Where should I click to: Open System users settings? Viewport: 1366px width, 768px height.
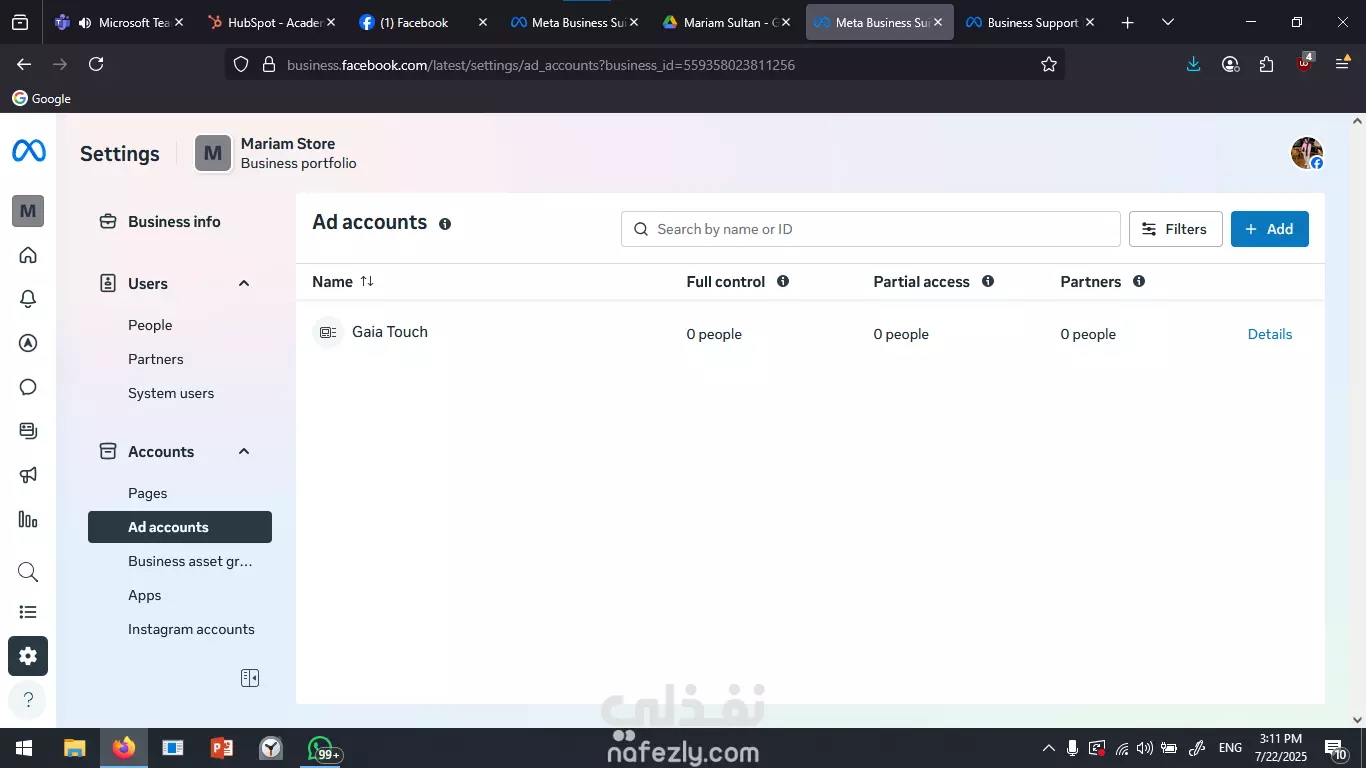coord(171,393)
